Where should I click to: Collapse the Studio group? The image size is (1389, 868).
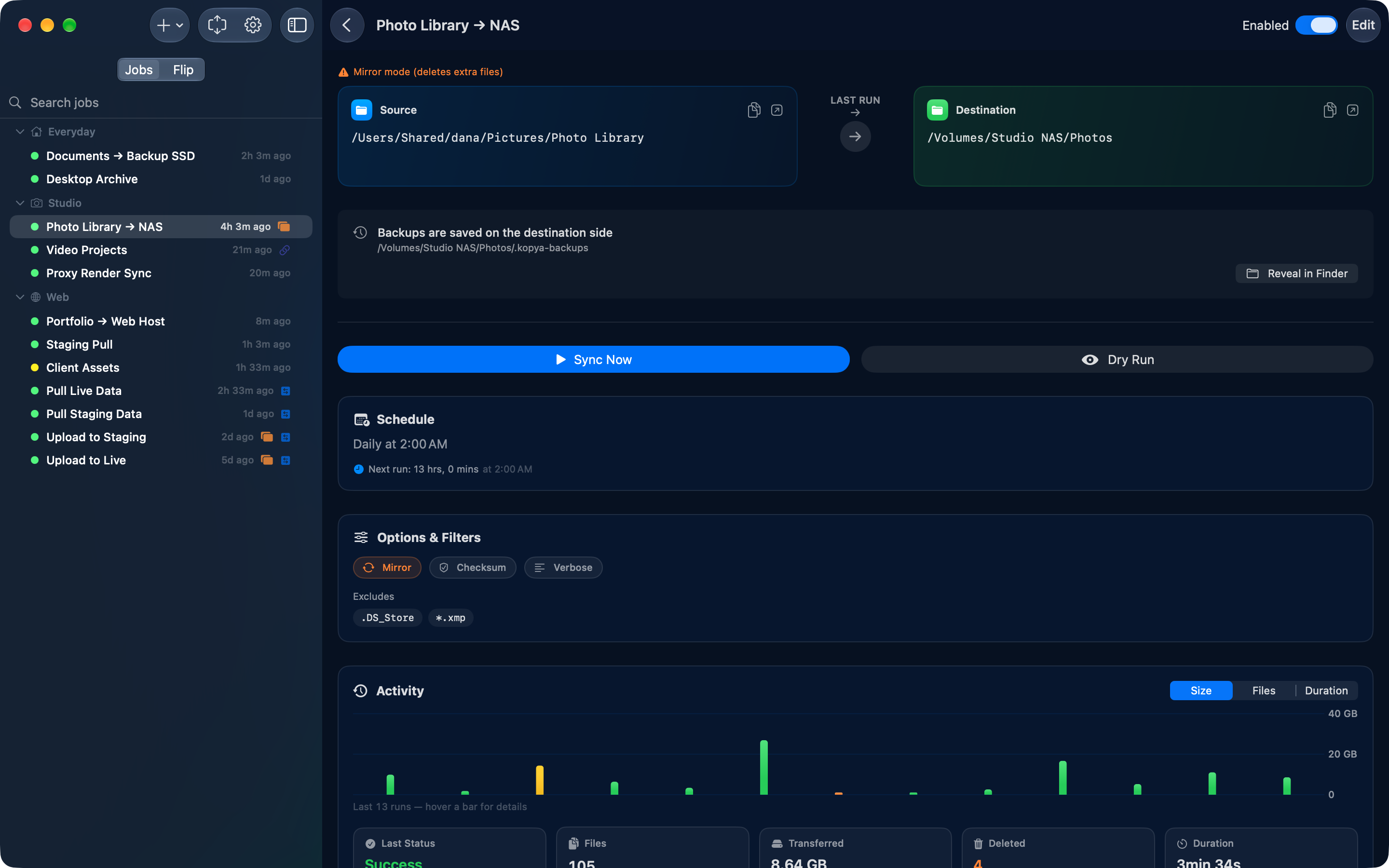point(20,203)
